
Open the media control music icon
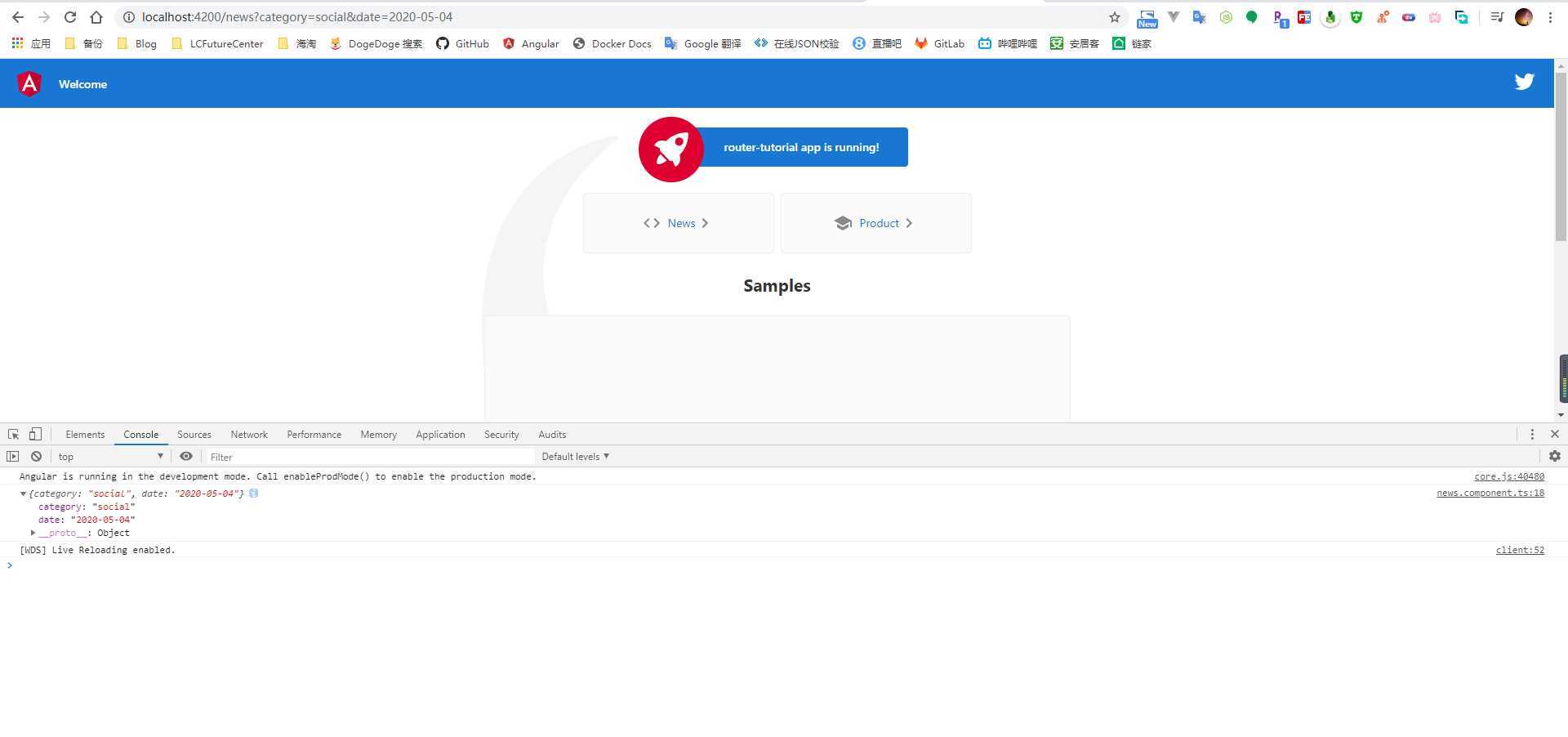[x=1497, y=16]
